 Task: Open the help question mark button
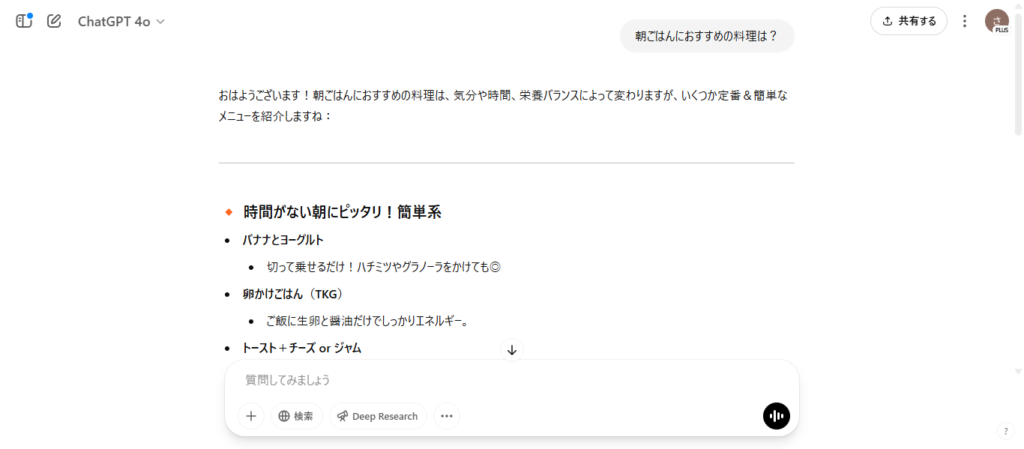1005,431
